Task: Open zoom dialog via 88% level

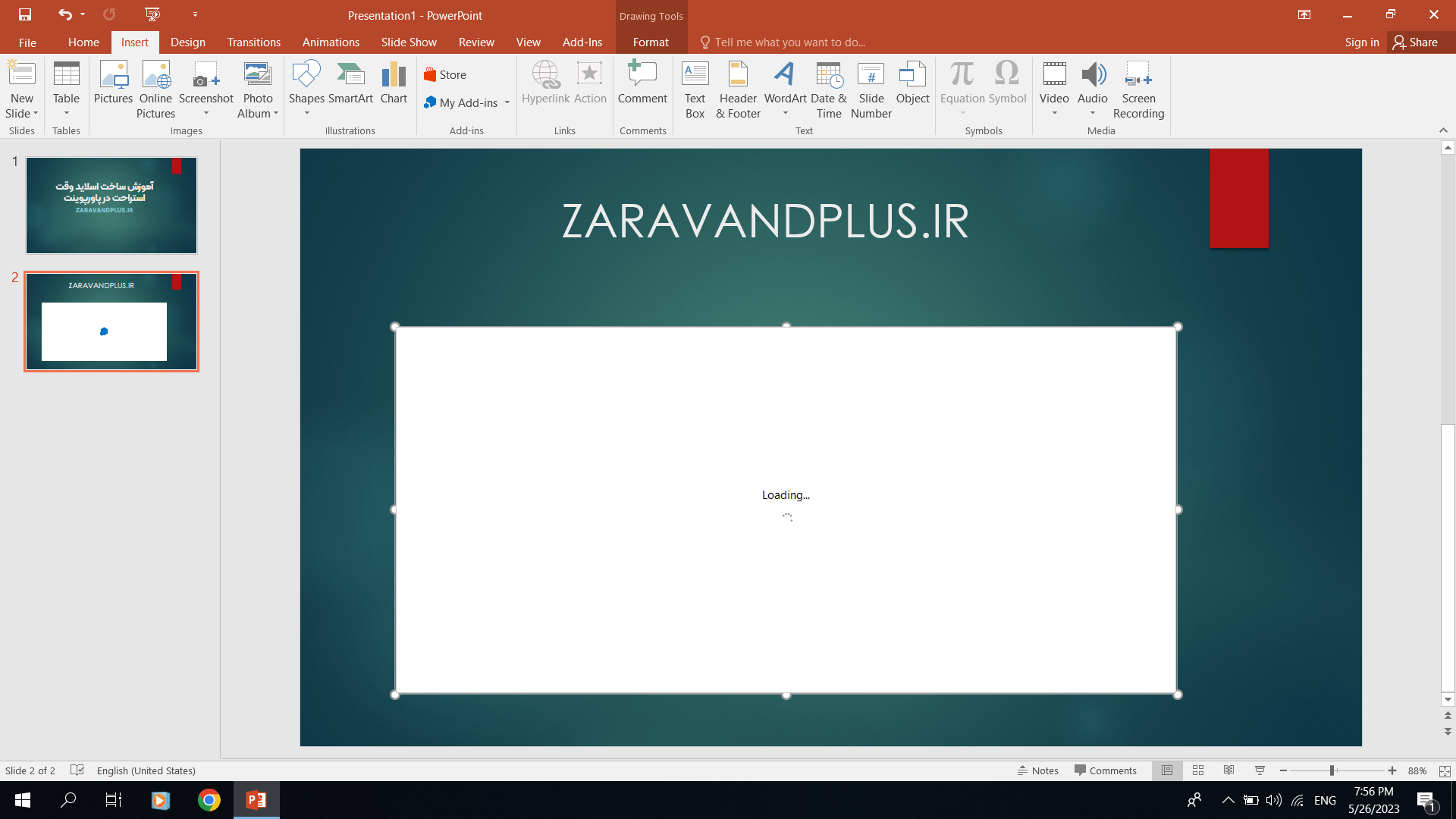Action: 1417,770
